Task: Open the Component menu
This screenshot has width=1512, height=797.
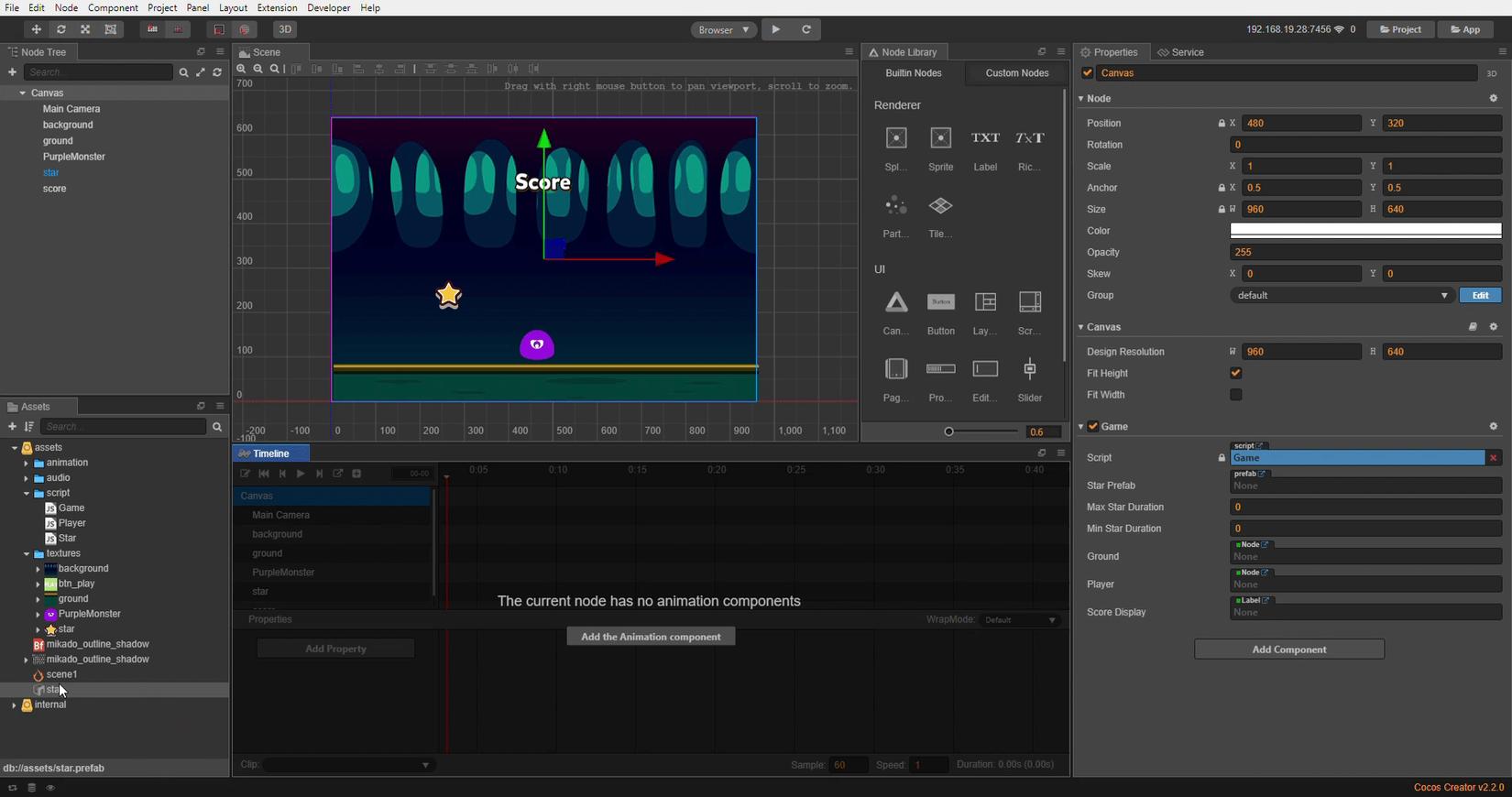Action: pos(113,7)
